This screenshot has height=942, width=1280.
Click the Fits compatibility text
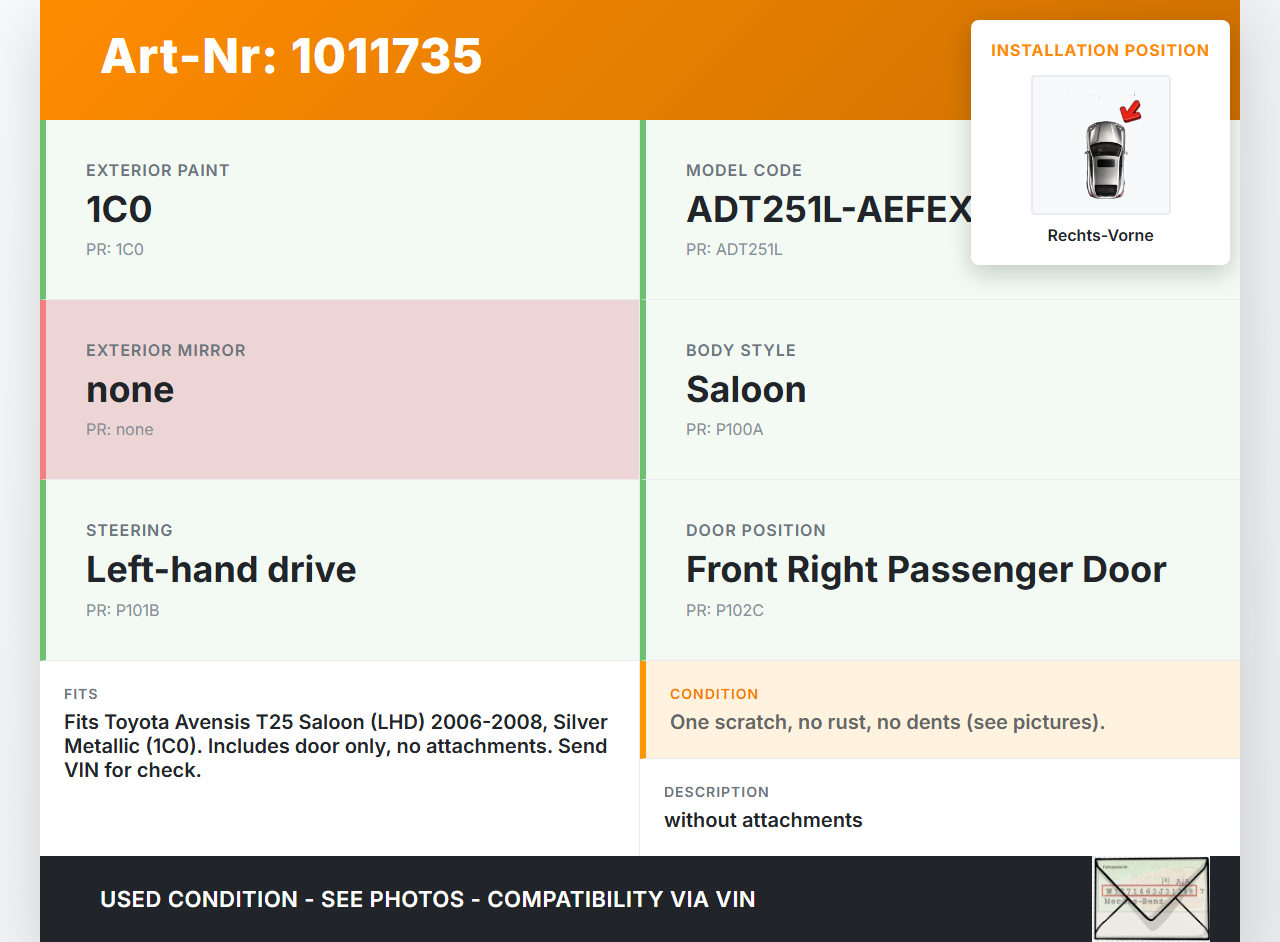tap(336, 746)
